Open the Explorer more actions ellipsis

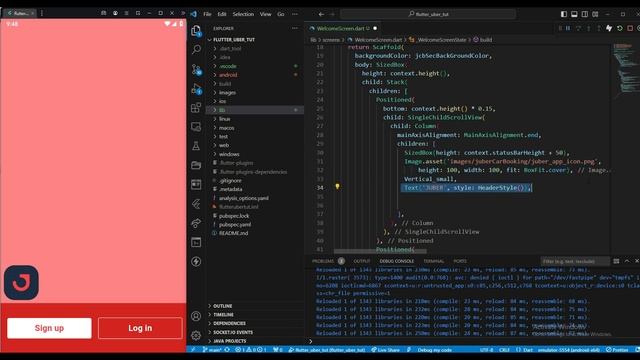click(x=295, y=29)
